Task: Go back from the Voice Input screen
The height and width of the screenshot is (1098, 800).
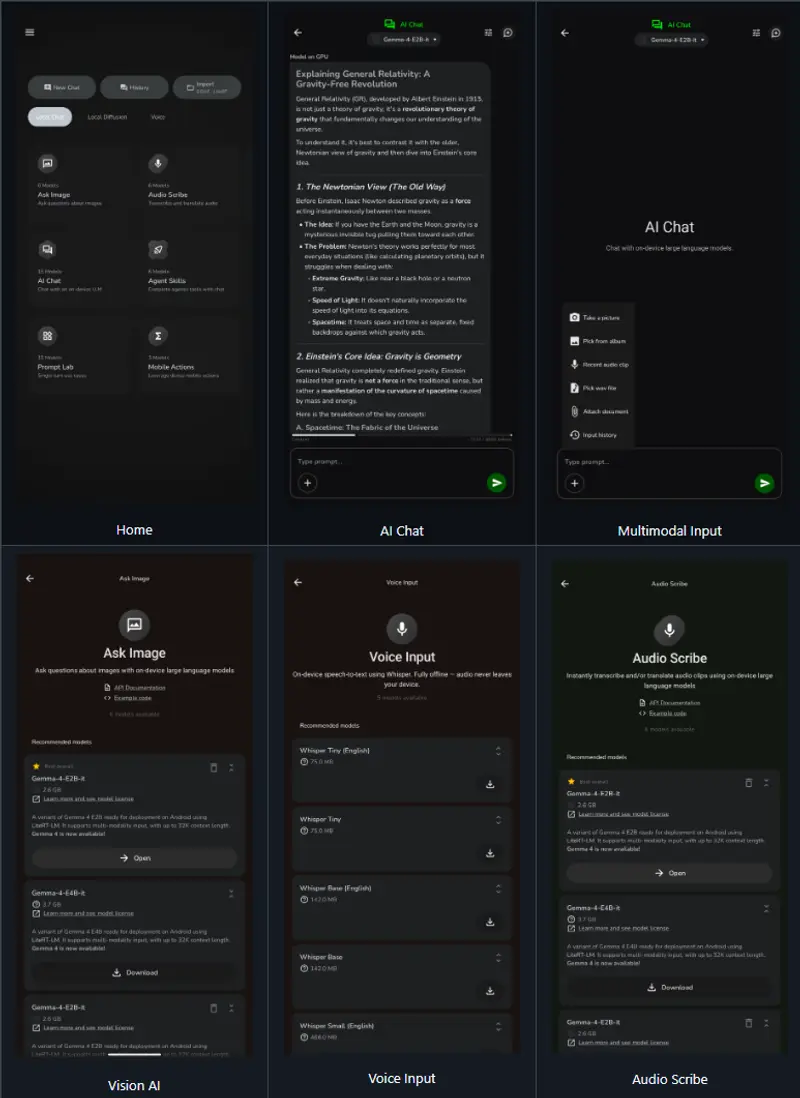Action: pos(298,582)
